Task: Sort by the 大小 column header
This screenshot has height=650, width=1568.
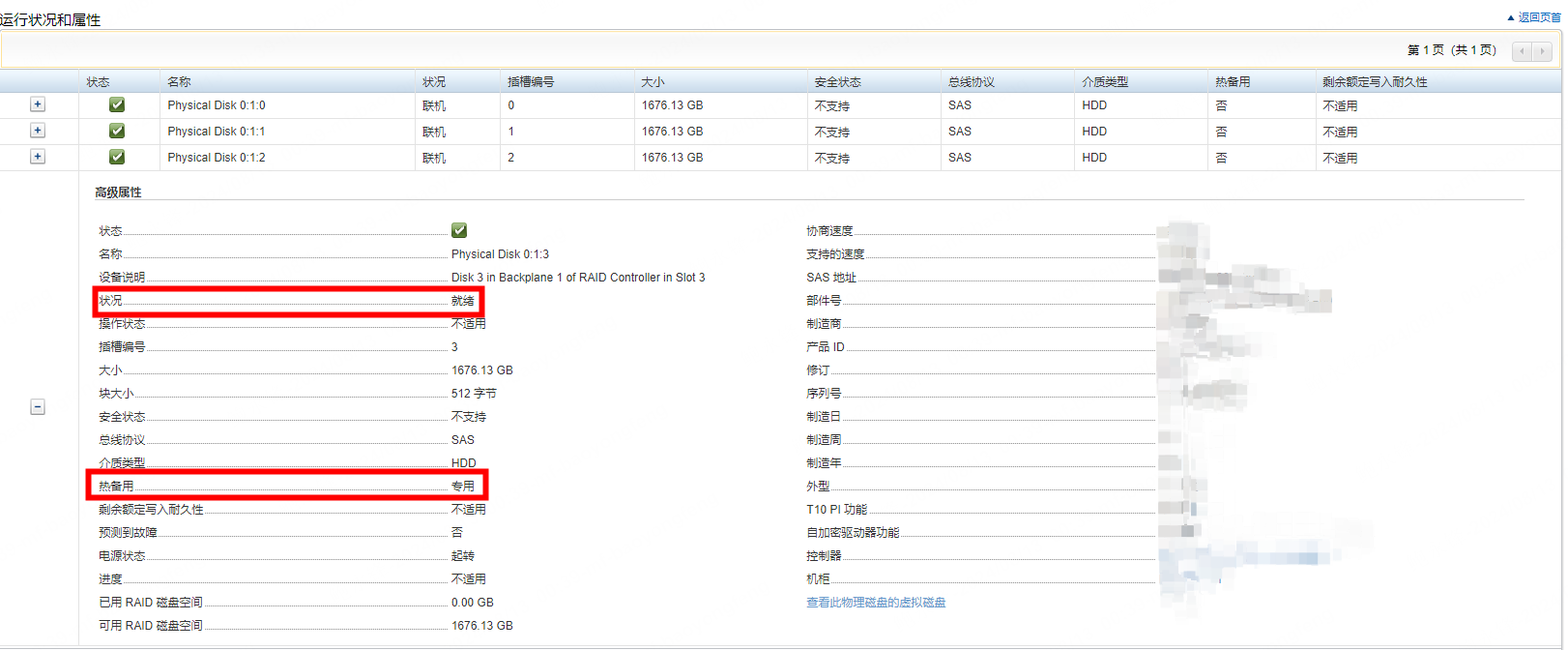Action: [653, 82]
